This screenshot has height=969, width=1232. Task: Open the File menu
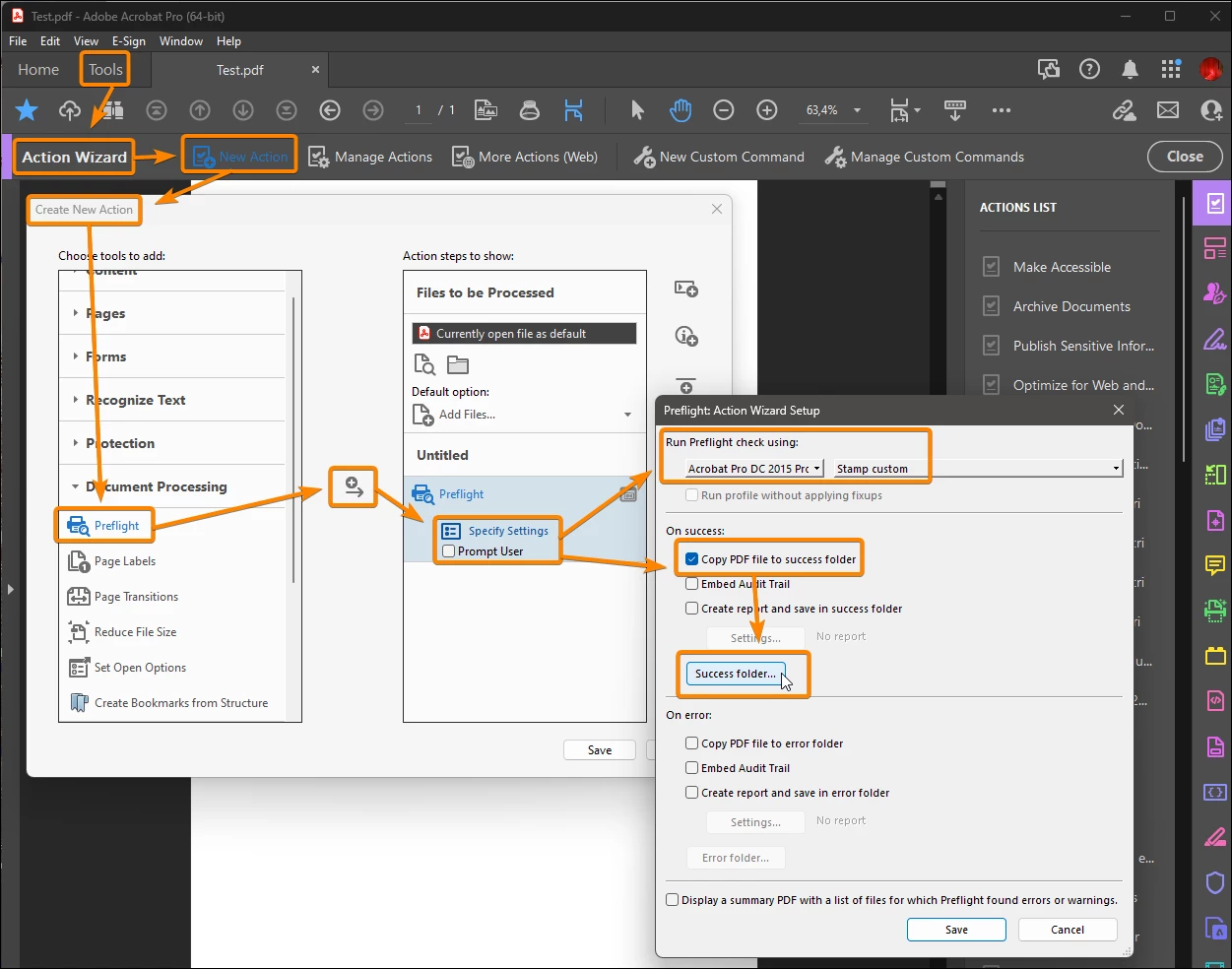[18, 41]
